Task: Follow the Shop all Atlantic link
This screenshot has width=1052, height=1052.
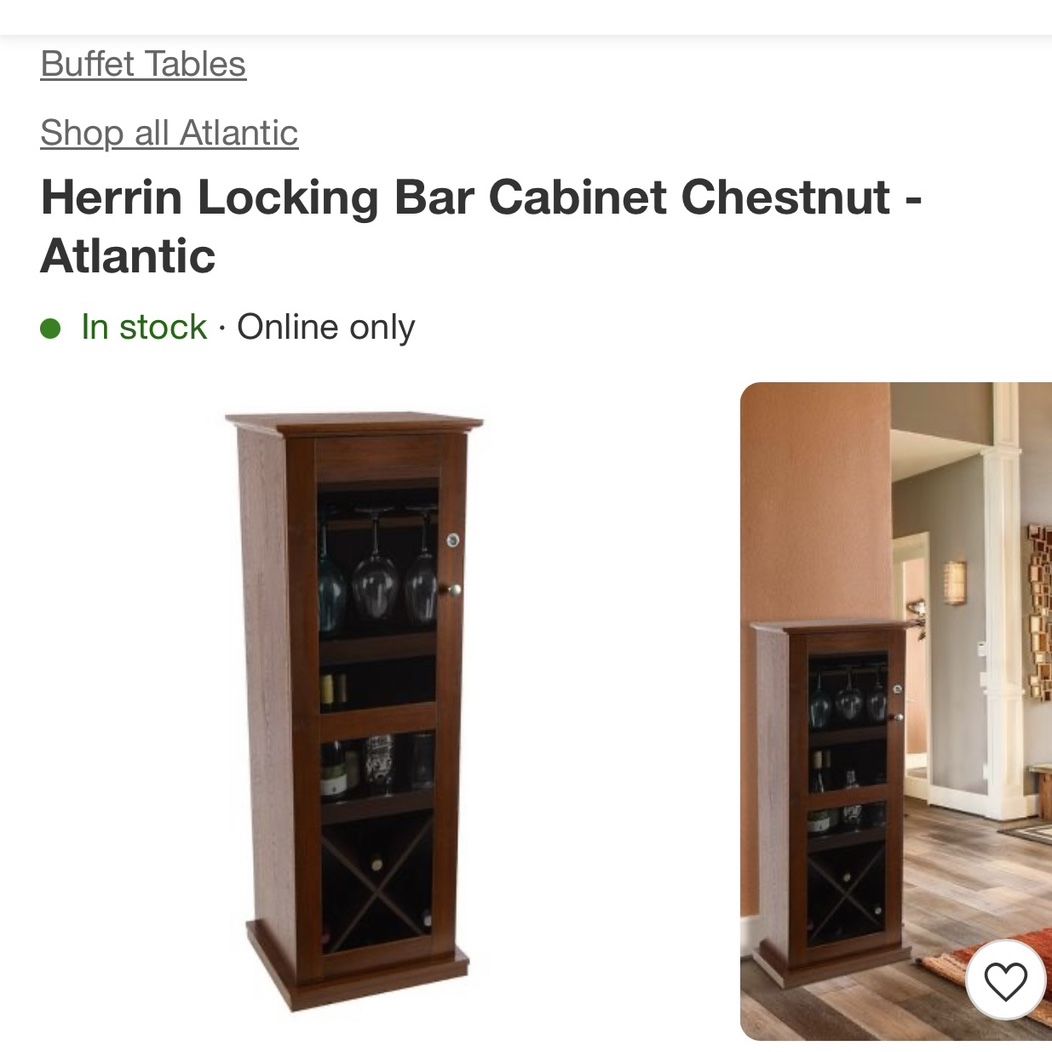Action: click(x=169, y=133)
